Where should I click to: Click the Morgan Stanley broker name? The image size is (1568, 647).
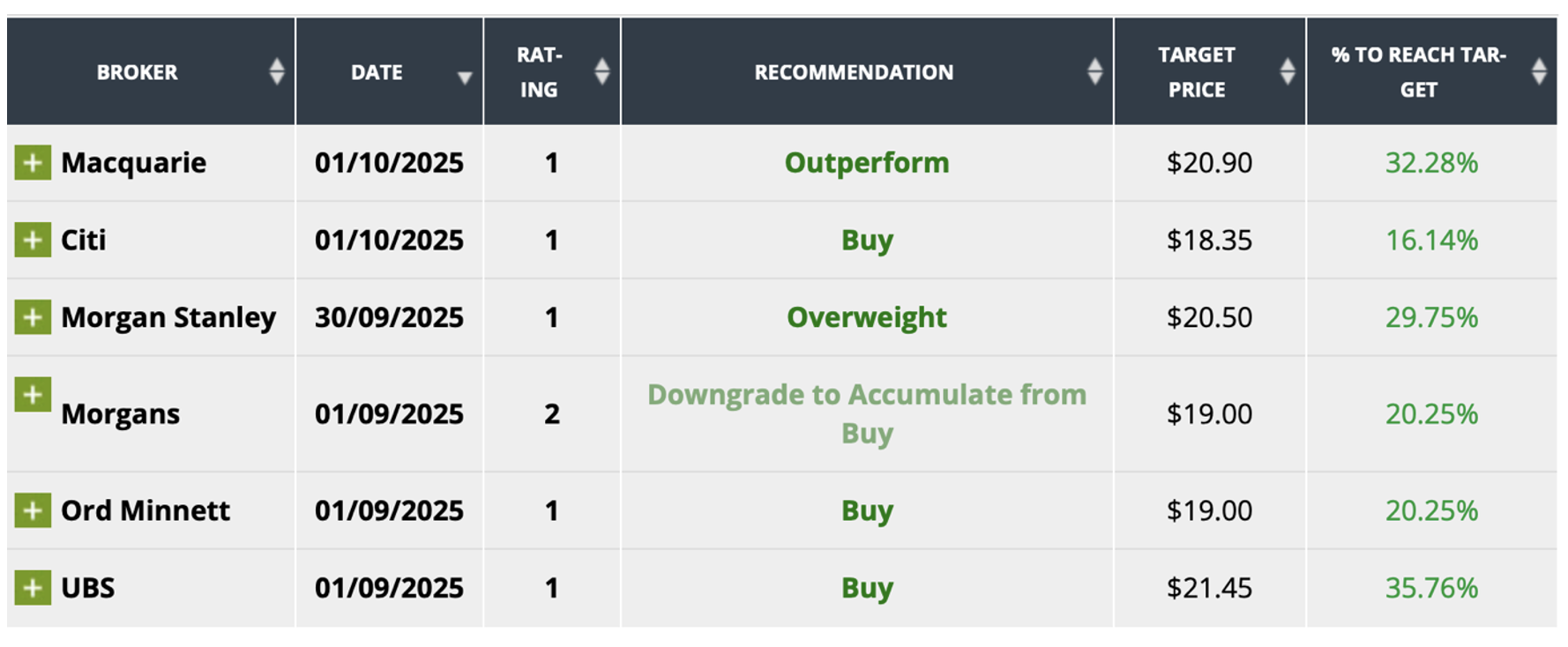168,317
